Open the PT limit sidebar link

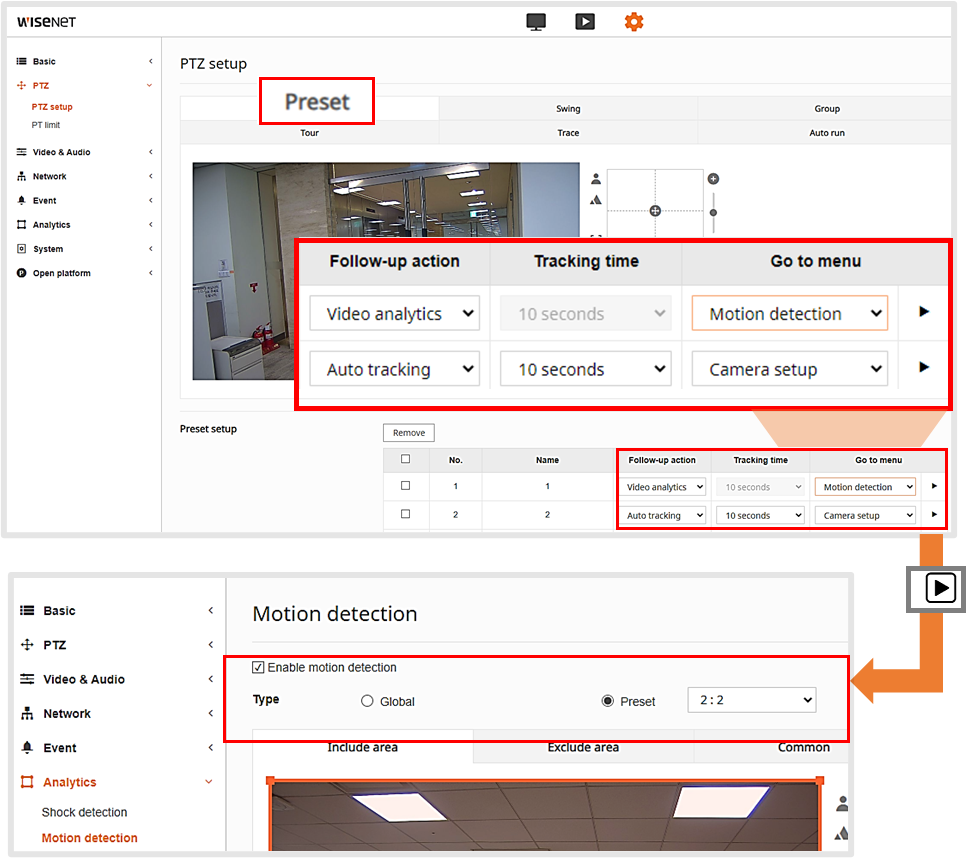click(x=46, y=125)
